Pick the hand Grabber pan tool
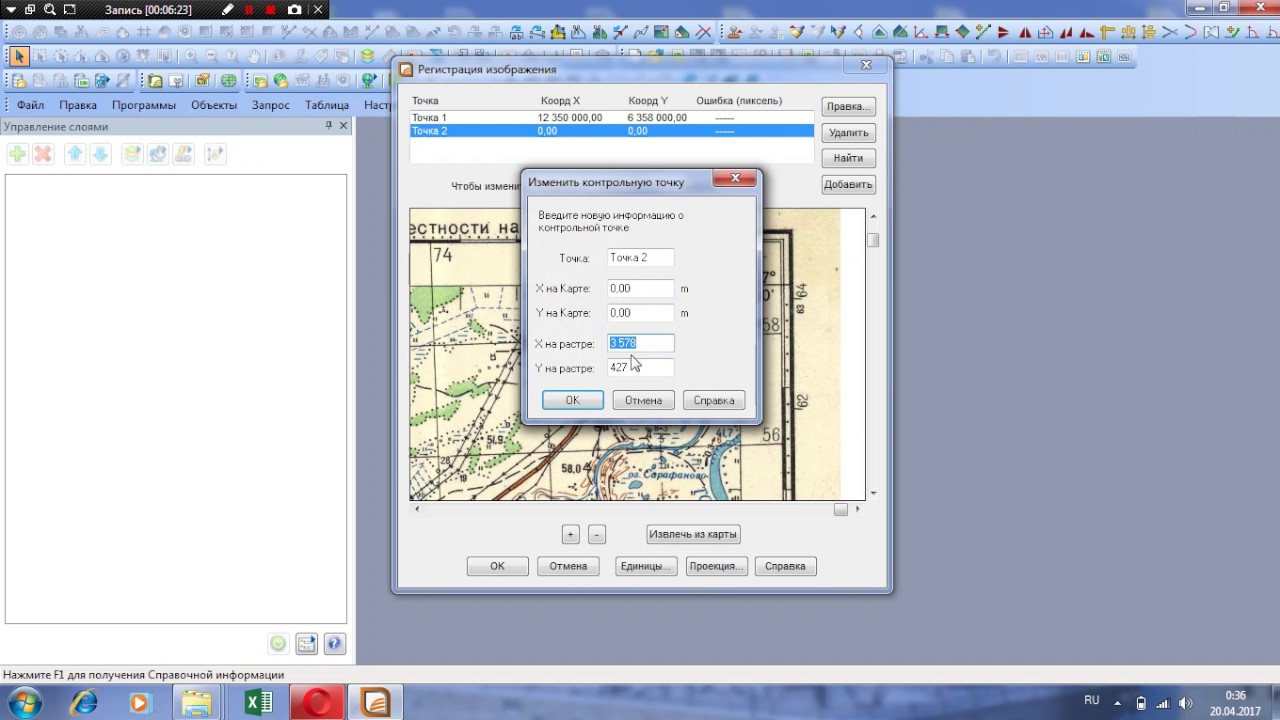The image size is (1280, 720). pyautogui.click(x=254, y=56)
